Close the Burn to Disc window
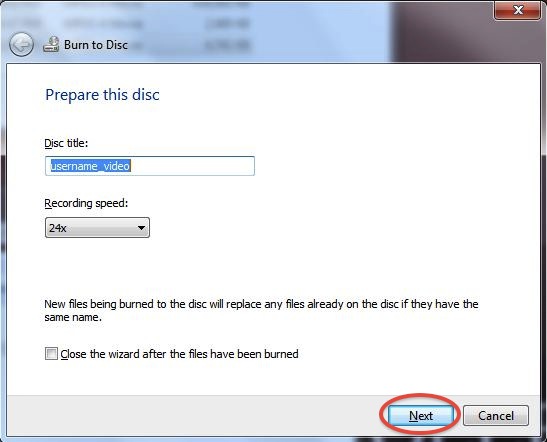This screenshot has width=547, height=442. 517,10
